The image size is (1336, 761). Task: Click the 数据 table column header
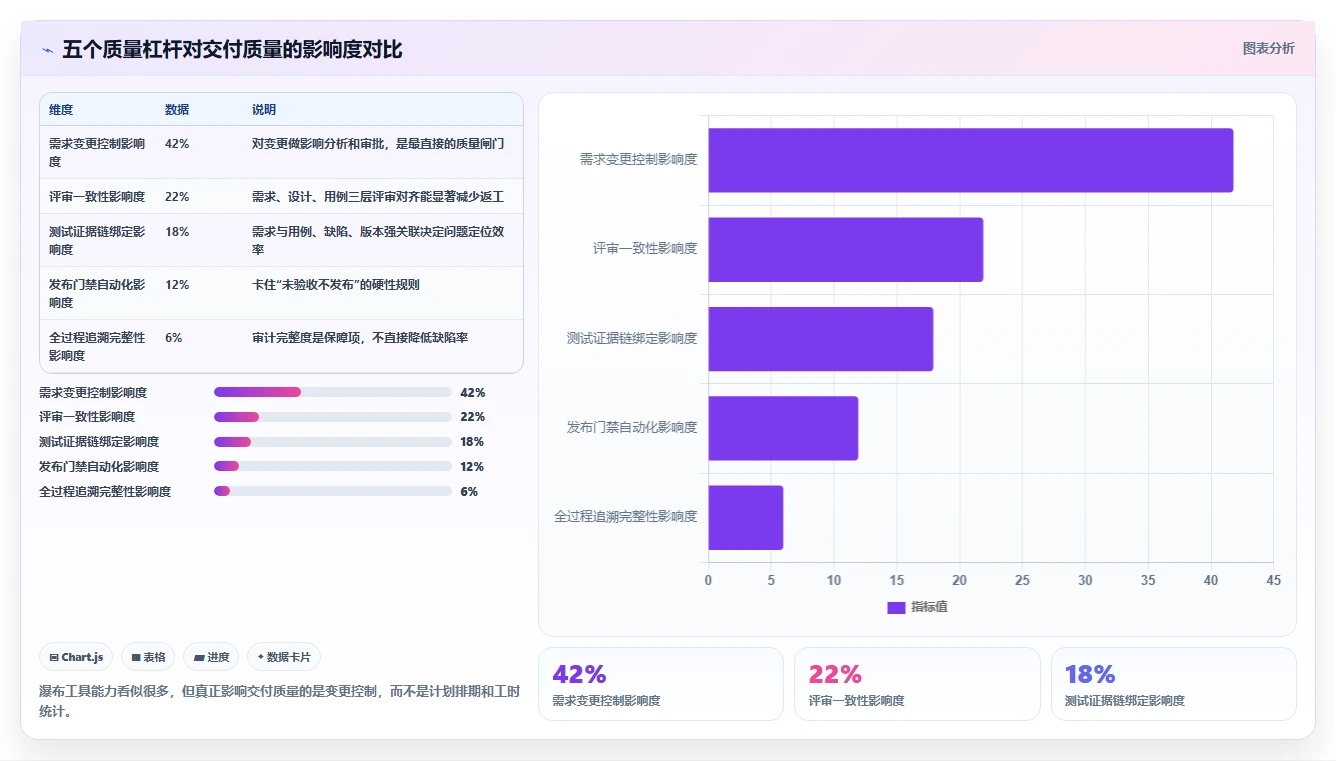(x=177, y=110)
